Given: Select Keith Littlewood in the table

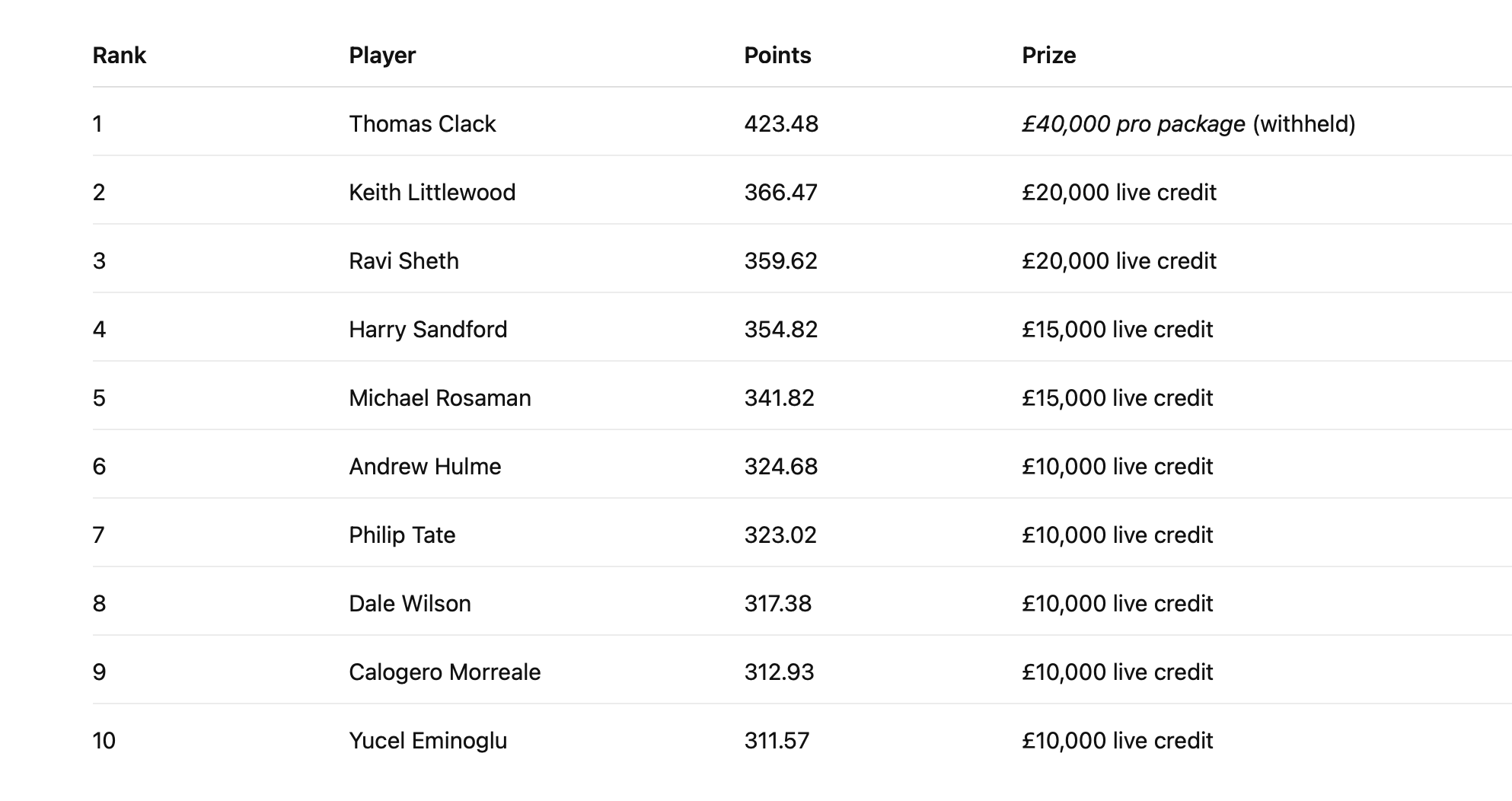Looking at the screenshot, I should [432, 193].
